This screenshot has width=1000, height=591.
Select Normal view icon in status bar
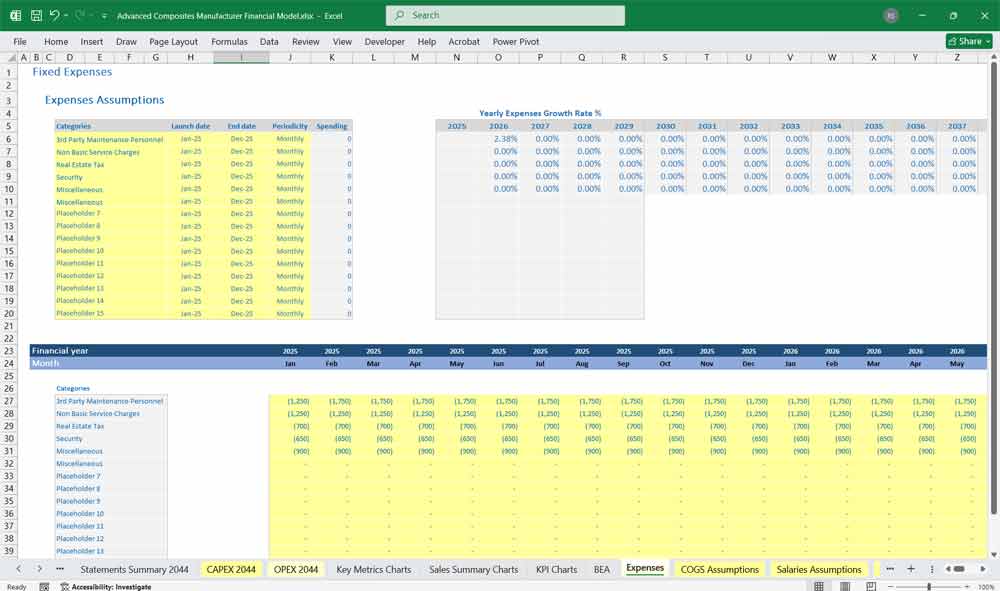pos(820,585)
